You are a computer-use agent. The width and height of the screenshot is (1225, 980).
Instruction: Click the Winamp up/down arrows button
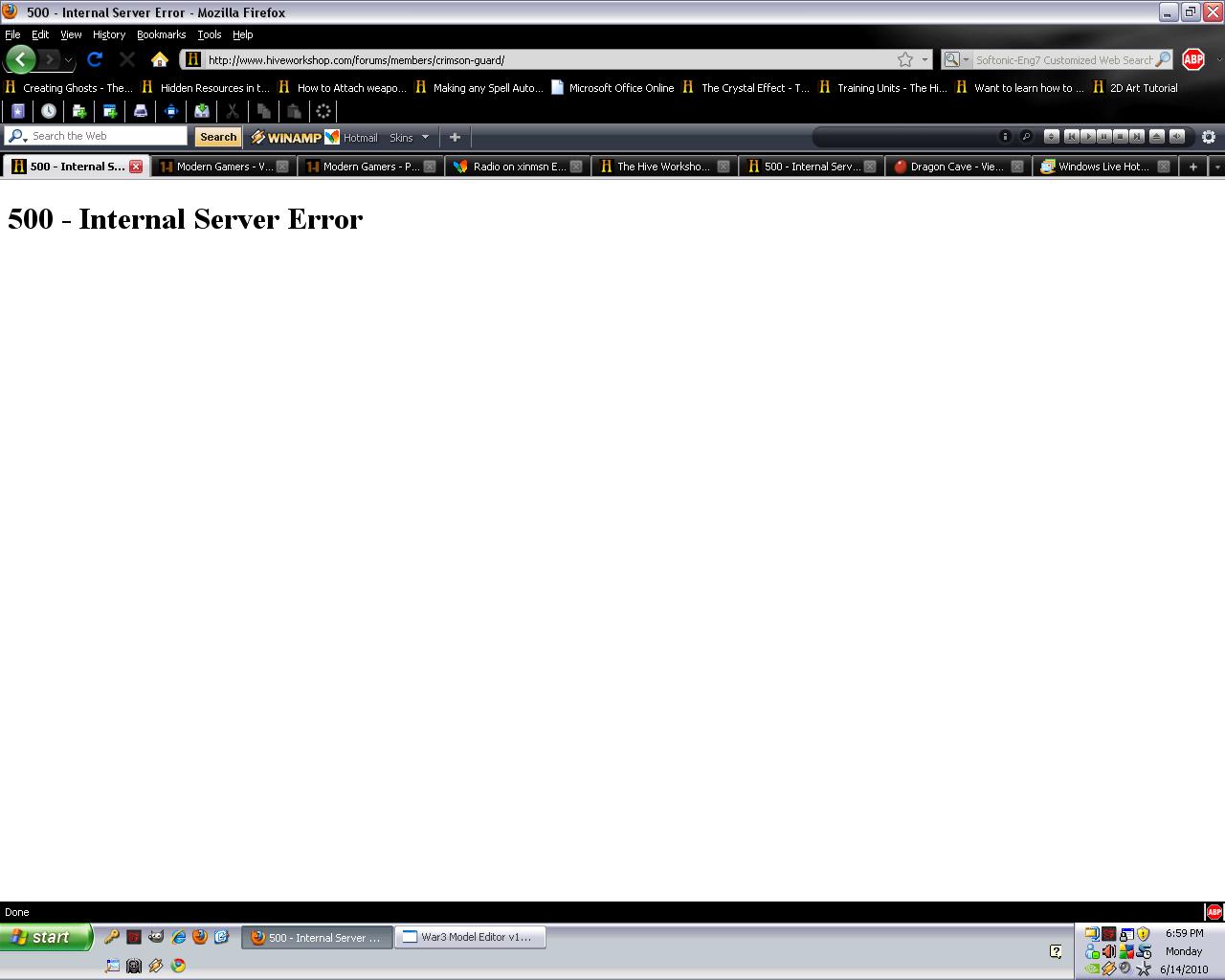(x=1051, y=137)
